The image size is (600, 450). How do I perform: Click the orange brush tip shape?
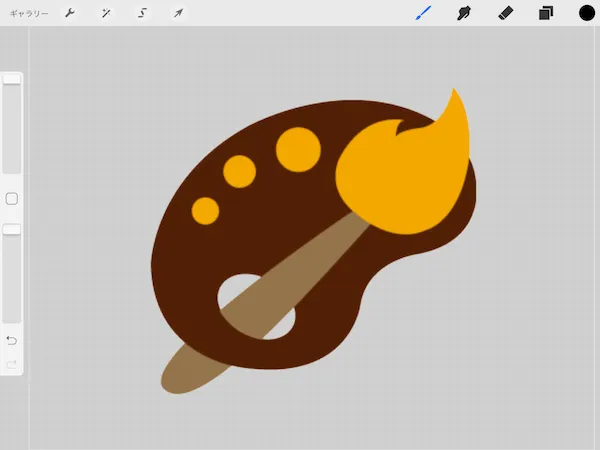(403, 172)
